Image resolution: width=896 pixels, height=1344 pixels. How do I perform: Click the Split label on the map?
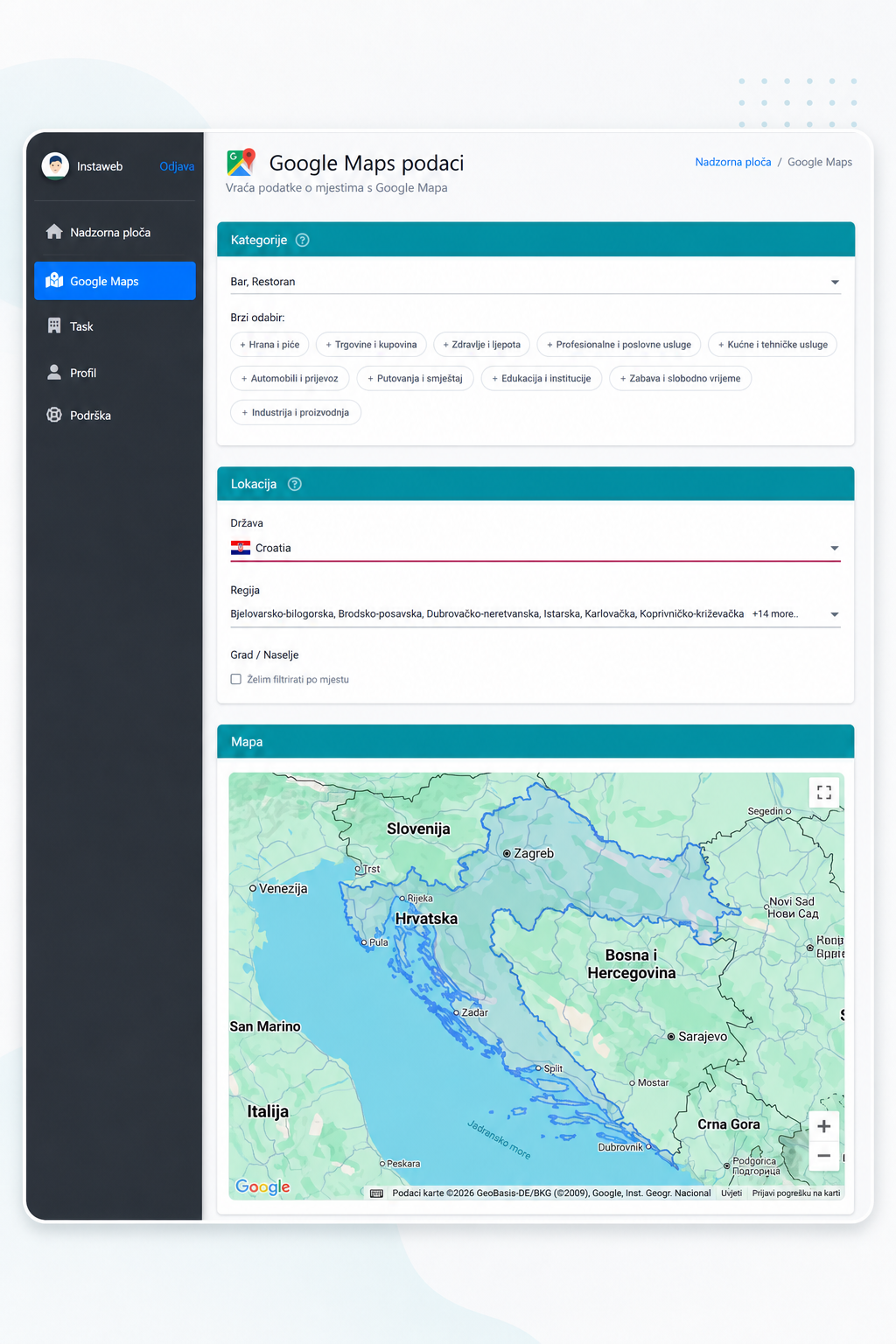point(553,1068)
